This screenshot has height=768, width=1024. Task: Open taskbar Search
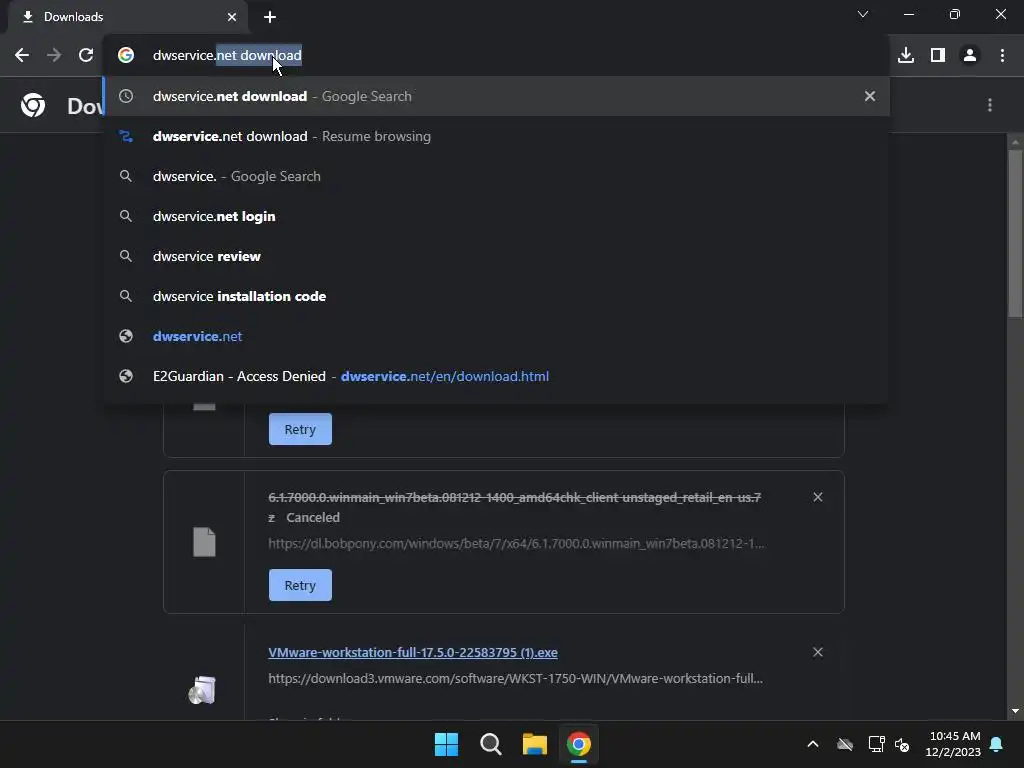point(490,744)
